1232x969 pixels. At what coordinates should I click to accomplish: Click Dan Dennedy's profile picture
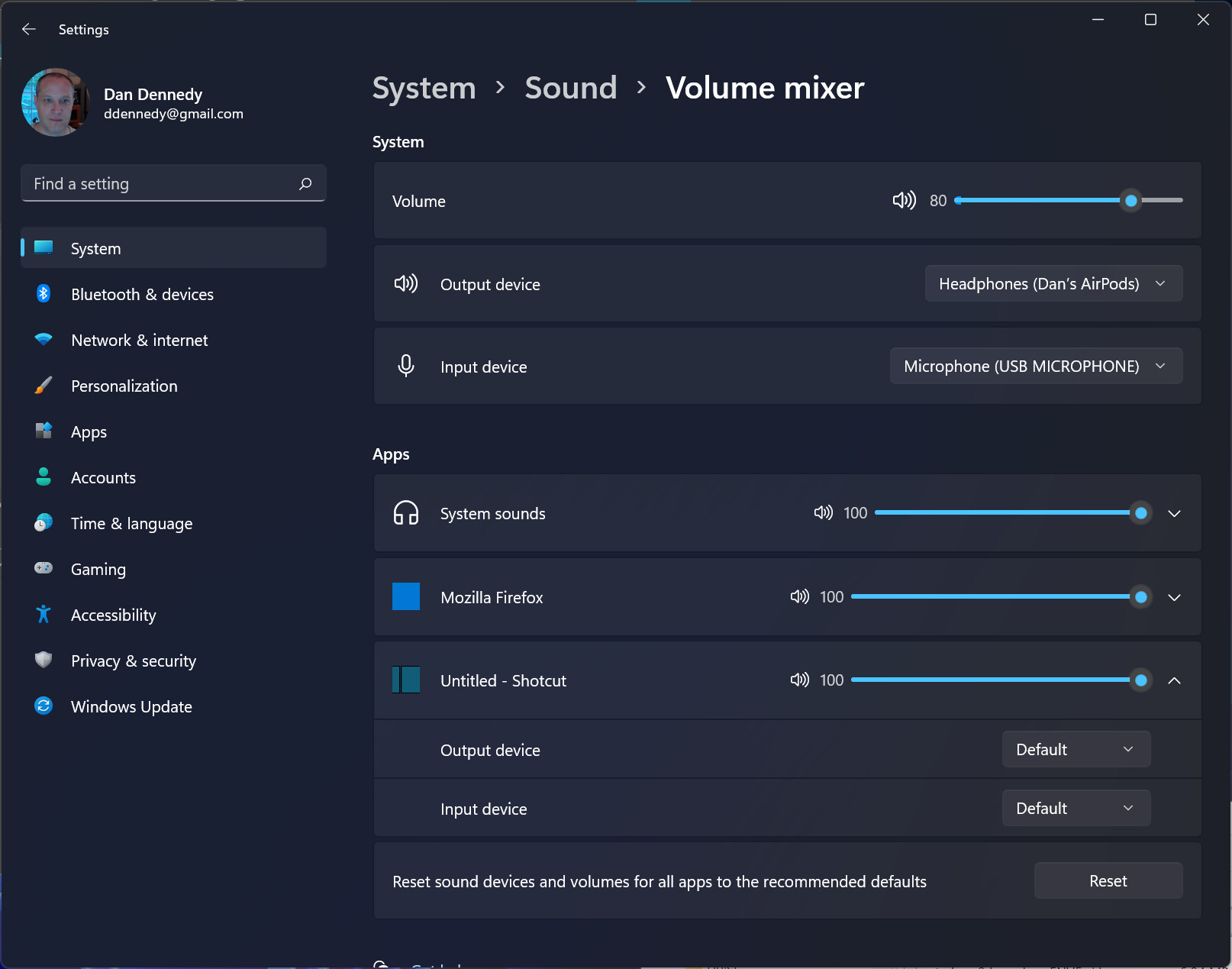(55, 102)
